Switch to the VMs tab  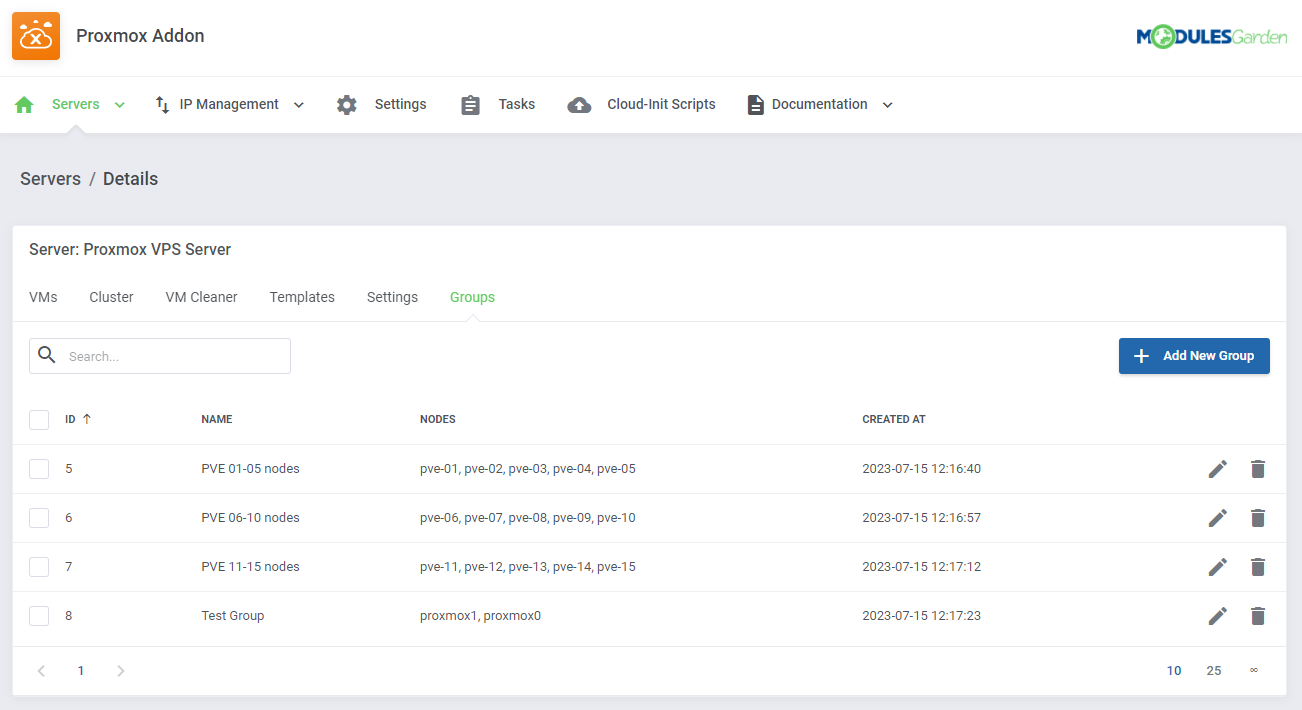pos(43,297)
